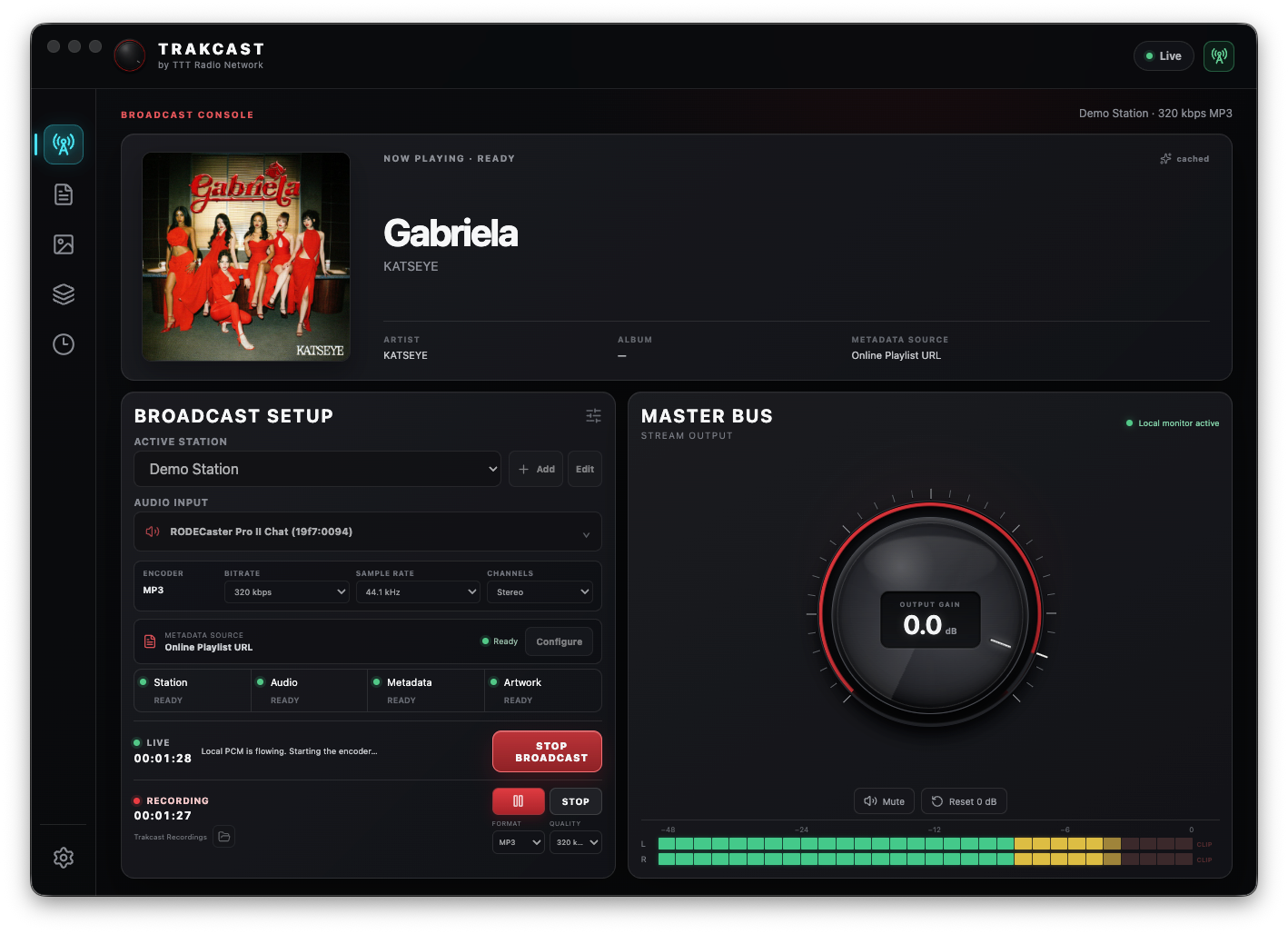Open the recording Format MP3 dropdown
Screen dimensions: 1288x934
(x=519, y=842)
